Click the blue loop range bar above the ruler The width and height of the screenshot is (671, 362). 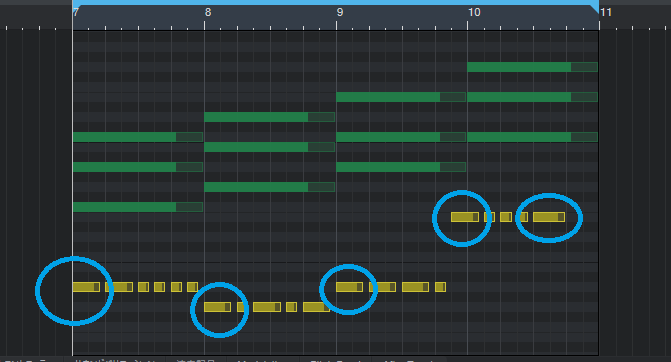tap(336, 3)
